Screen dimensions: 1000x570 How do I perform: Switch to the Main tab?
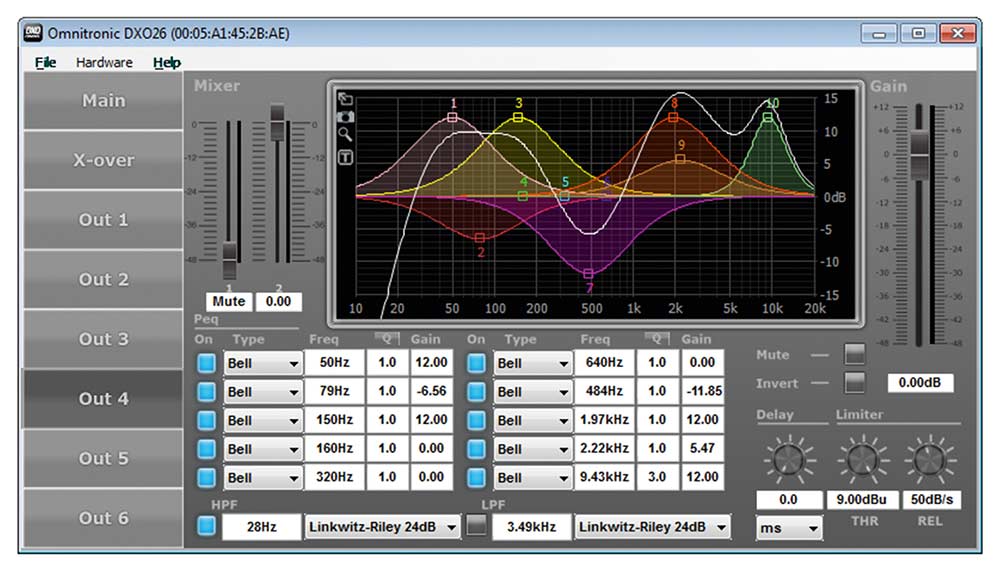[x=103, y=101]
